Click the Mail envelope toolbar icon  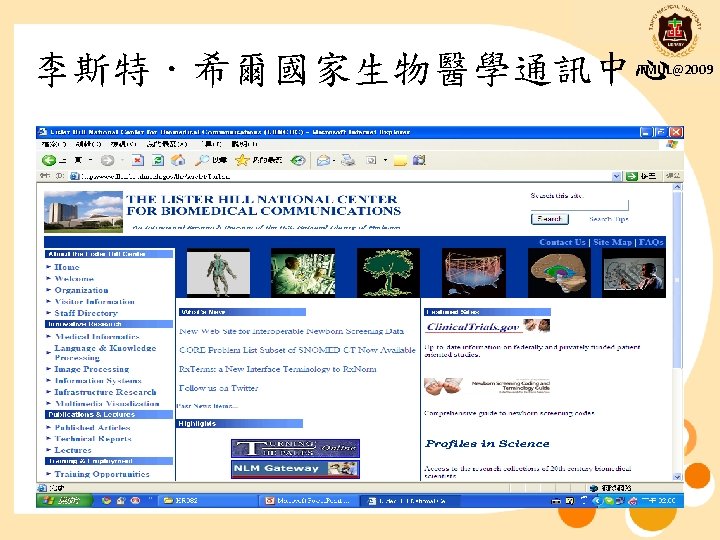pyautogui.click(x=323, y=160)
